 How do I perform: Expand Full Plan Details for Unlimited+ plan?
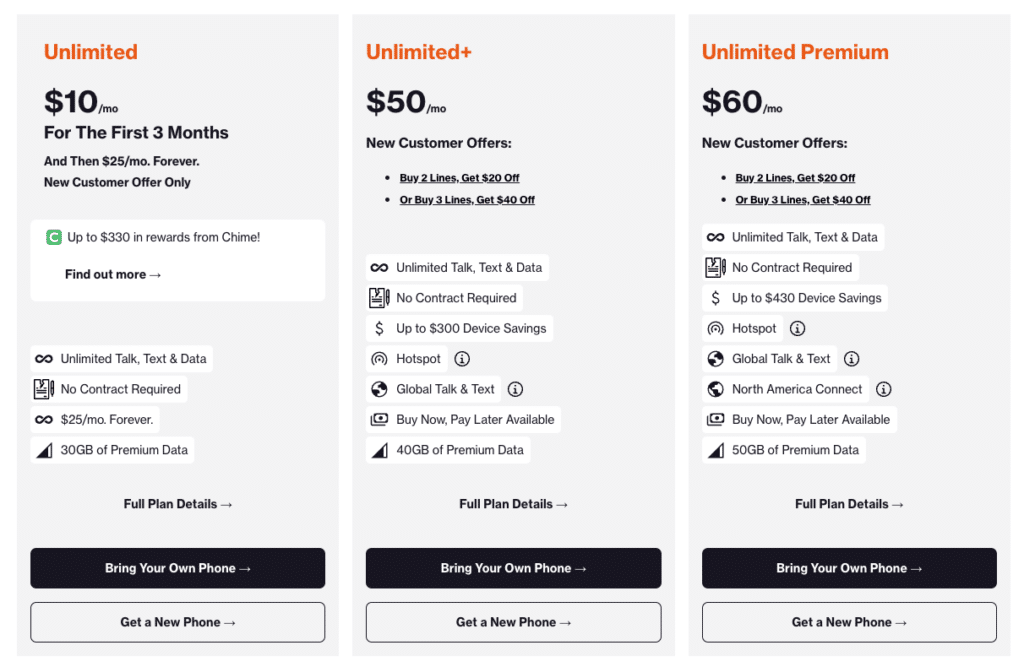pyautogui.click(x=513, y=504)
